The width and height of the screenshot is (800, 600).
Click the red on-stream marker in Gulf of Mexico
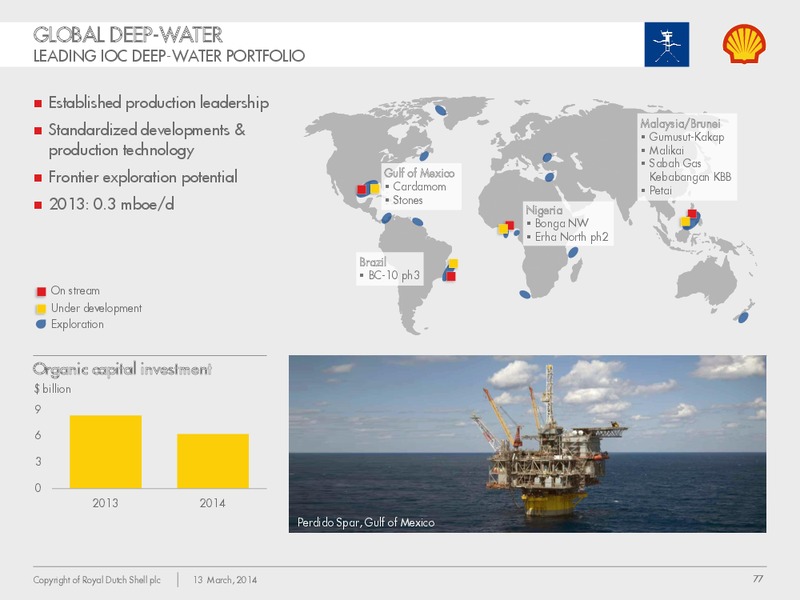(x=362, y=190)
